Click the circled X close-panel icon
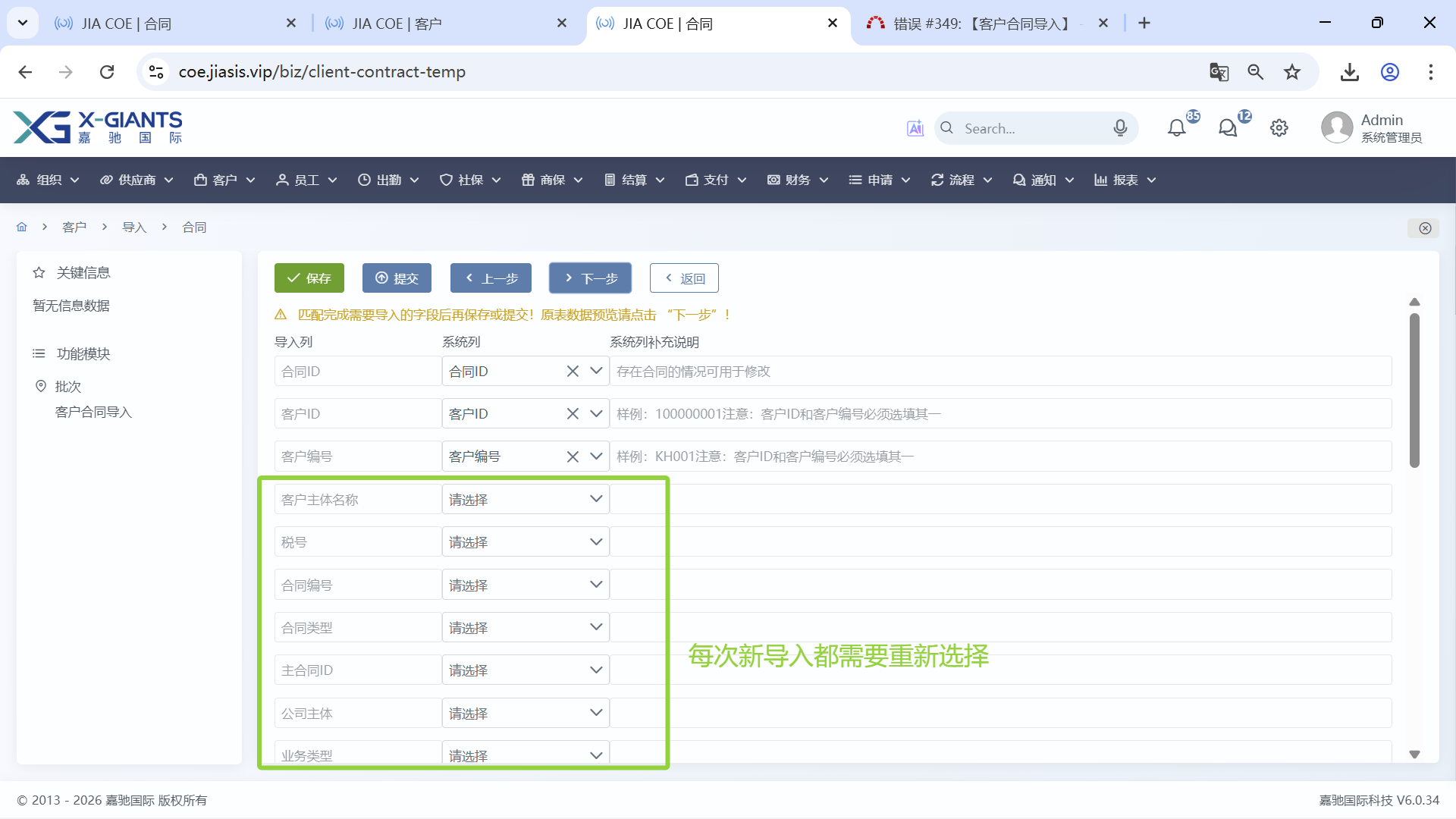The image size is (1456, 819). pyautogui.click(x=1425, y=228)
